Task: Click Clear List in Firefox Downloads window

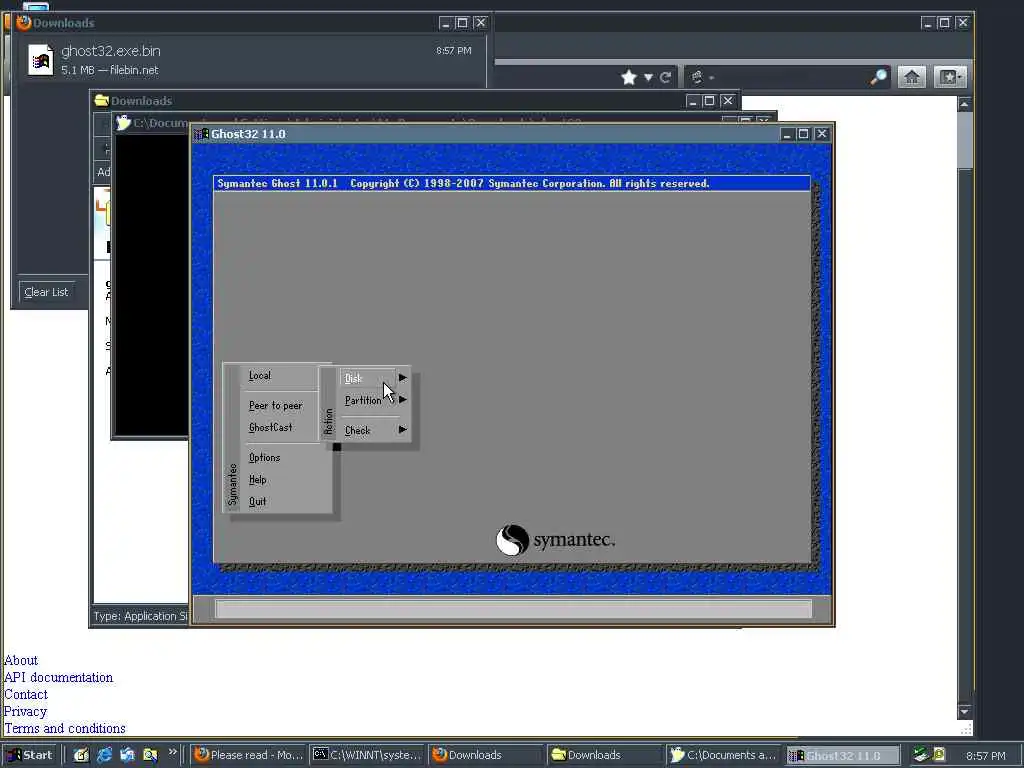Action: [46, 292]
